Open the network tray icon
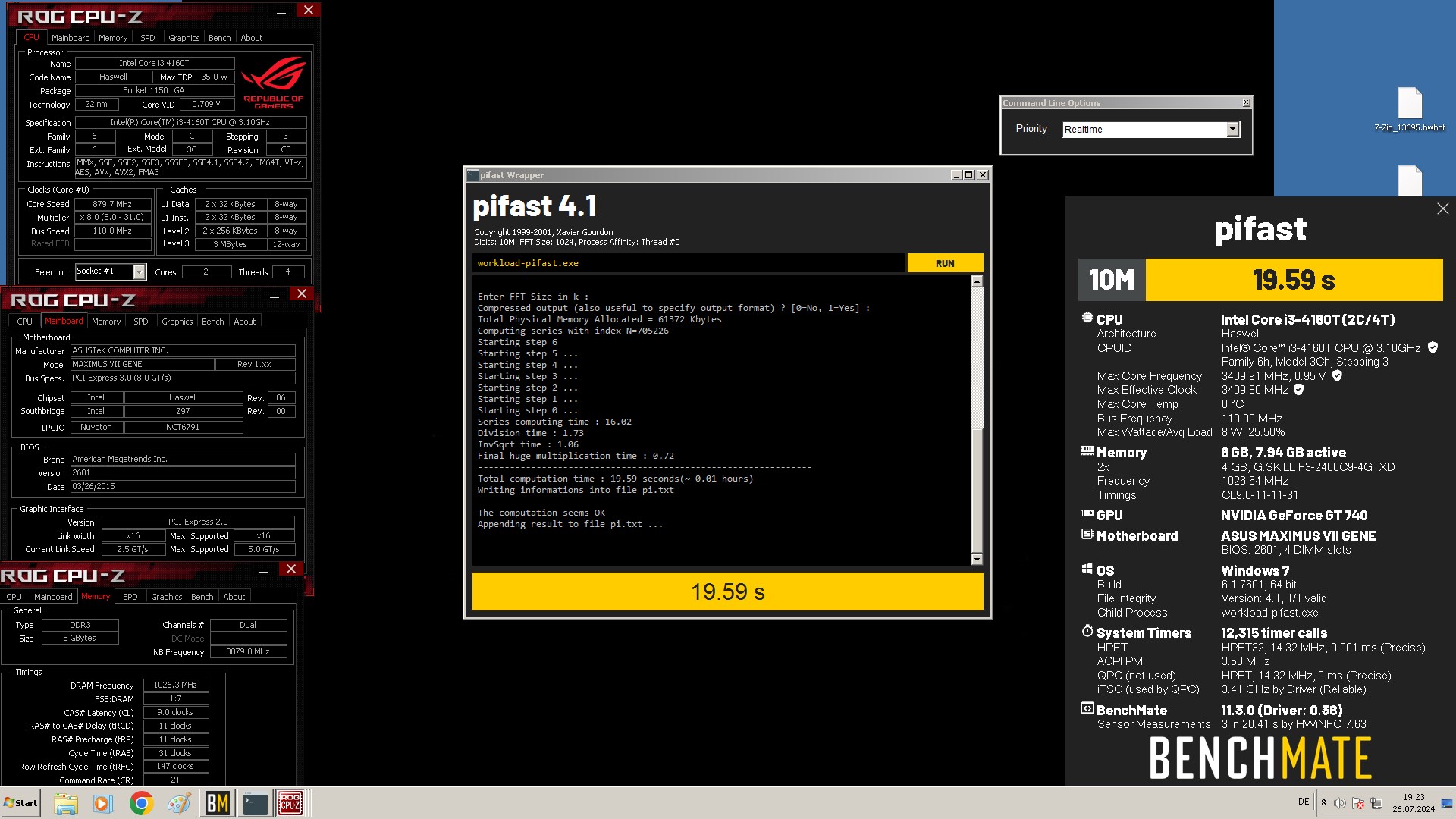This screenshot has height=819, width=1456. tap(1376, 802)
